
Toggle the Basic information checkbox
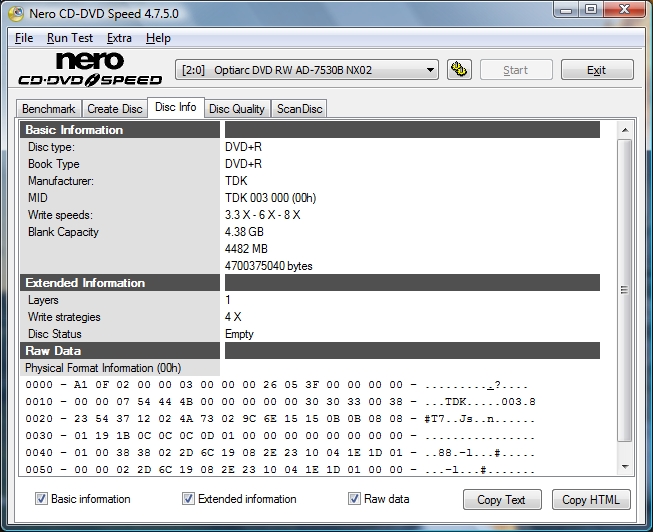click(x=41, y=499)
